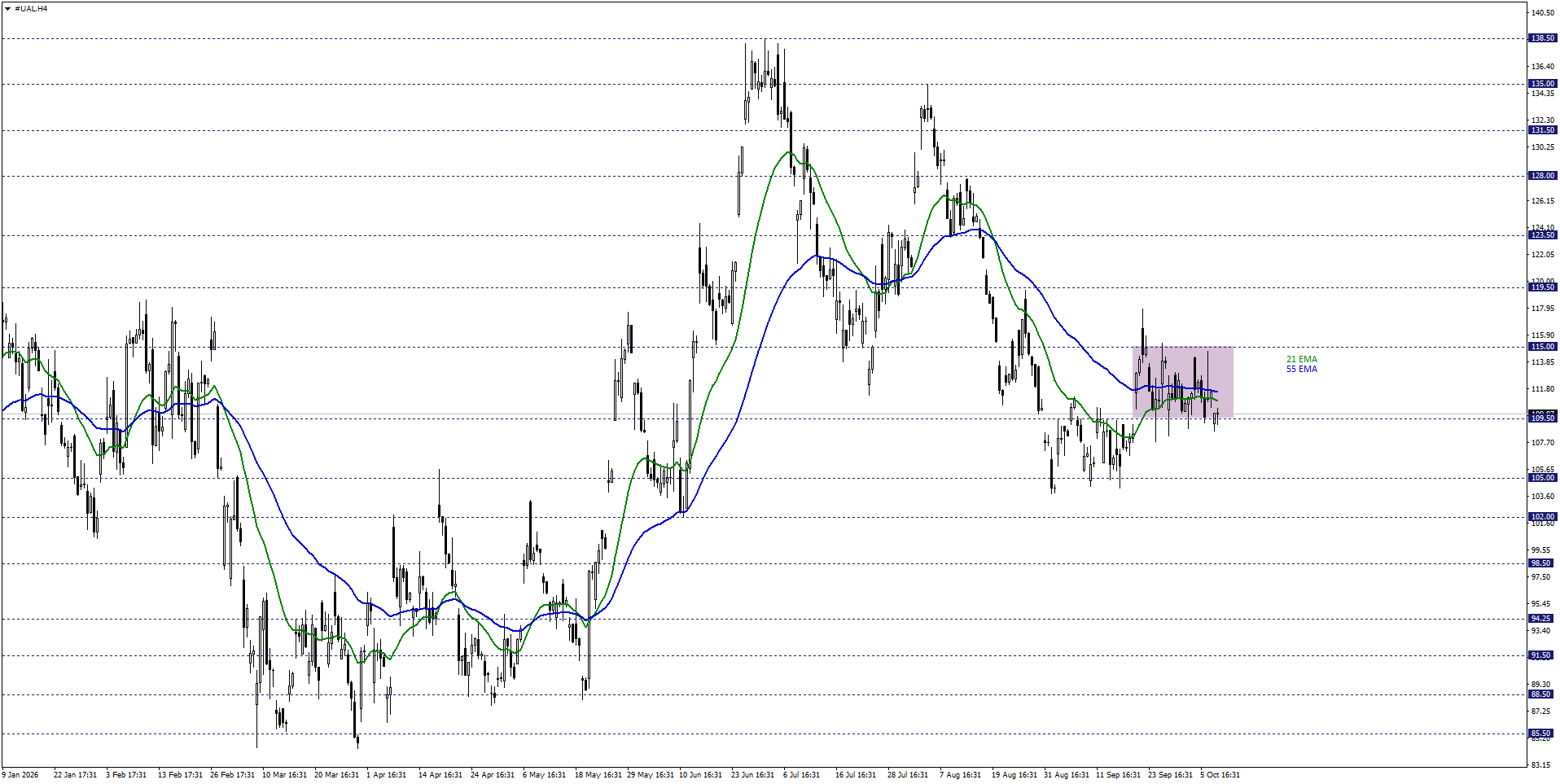The width and height of the screenshot is (1560, 784).
Task: Select the 119.50 level price tag
Action: (1543, 287)
